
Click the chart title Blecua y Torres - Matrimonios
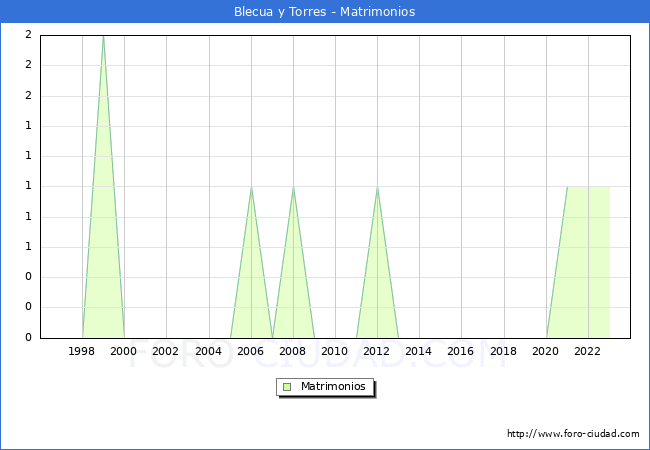point(324,12)
